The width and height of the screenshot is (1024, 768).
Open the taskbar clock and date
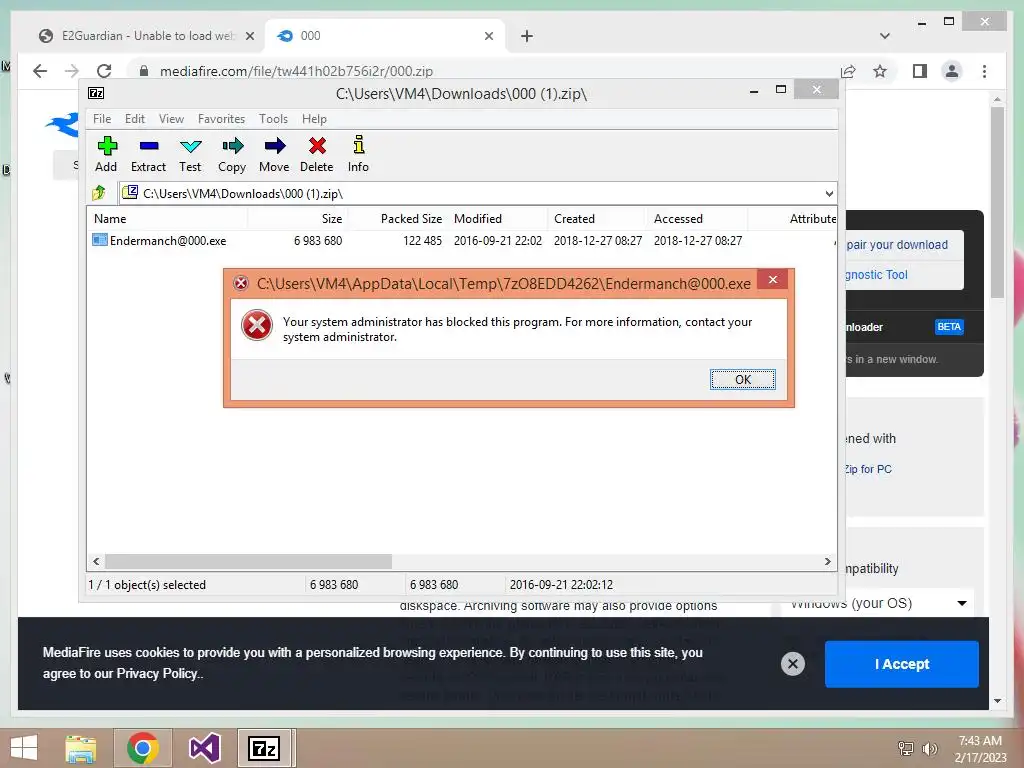[980, 749]
